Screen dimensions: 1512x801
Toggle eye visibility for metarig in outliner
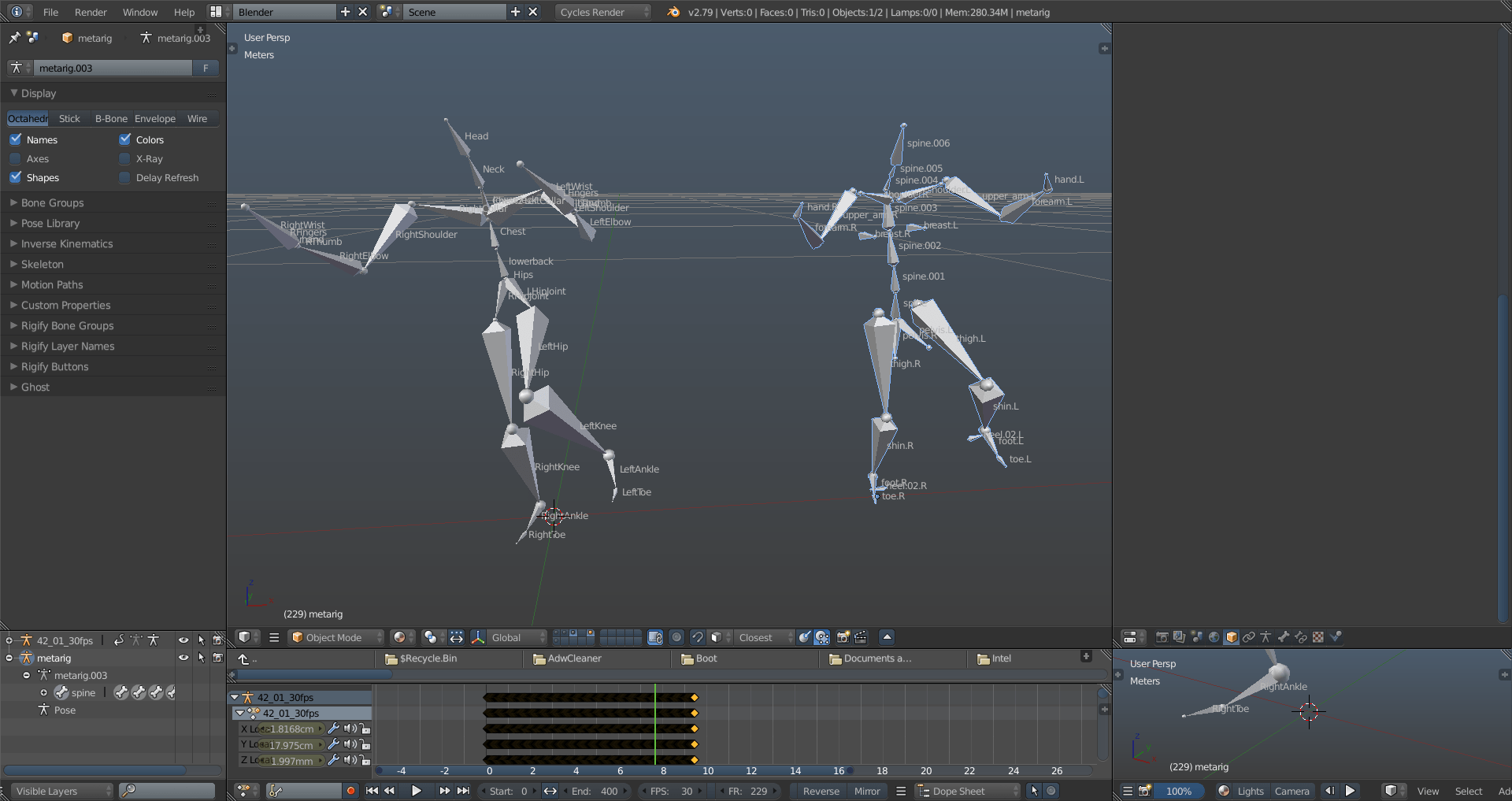point(183,658)
